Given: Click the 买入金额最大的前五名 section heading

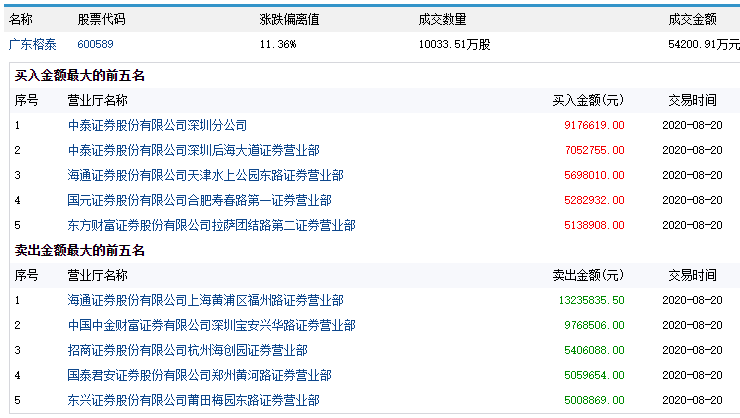Looking at the screenshot, I should [80, 75].
